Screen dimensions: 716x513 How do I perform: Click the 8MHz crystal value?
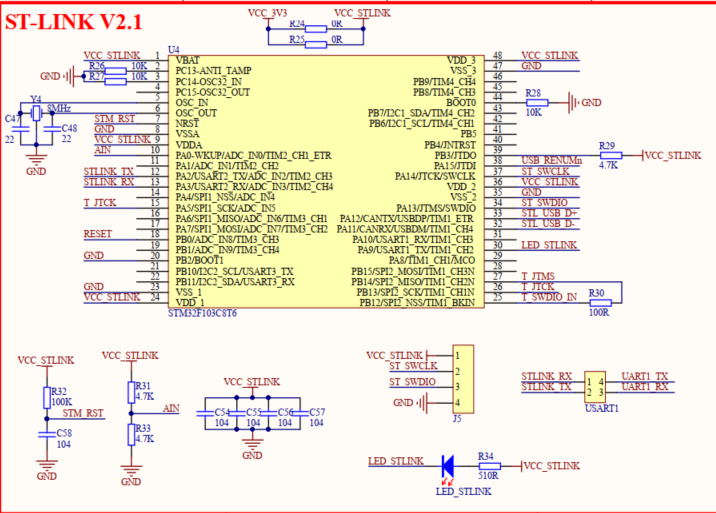(x=59, y=108)
